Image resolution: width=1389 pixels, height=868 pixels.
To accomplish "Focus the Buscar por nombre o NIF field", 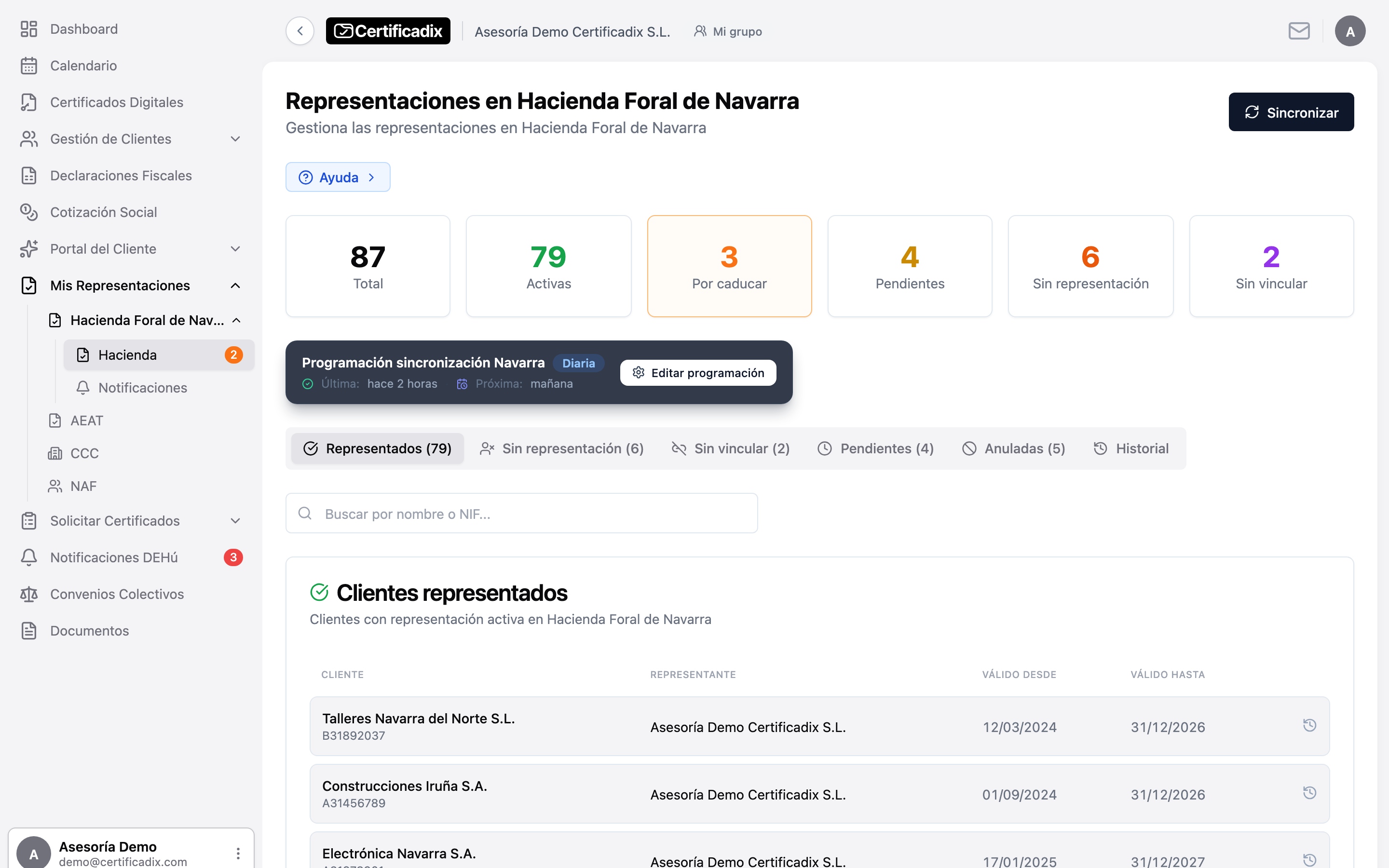I will [521, 513].
